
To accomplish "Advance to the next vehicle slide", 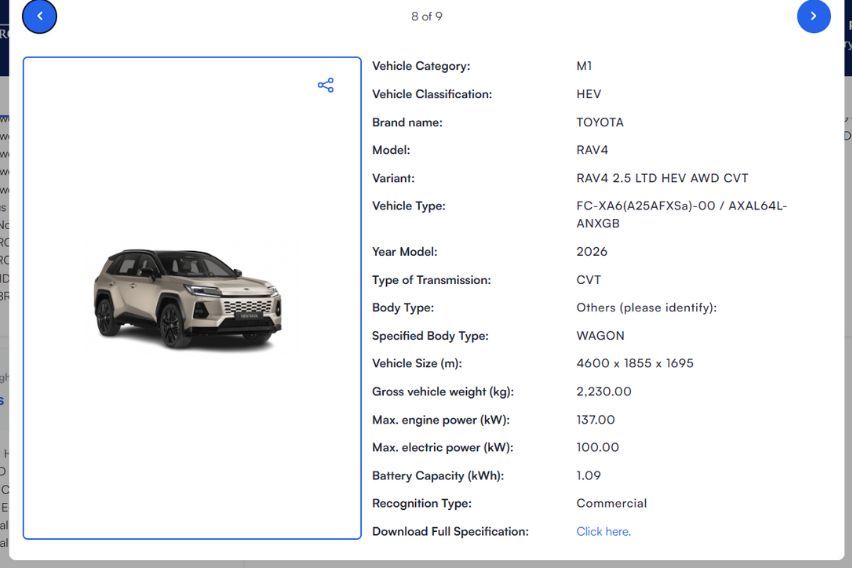I will (x=813, y=16).
